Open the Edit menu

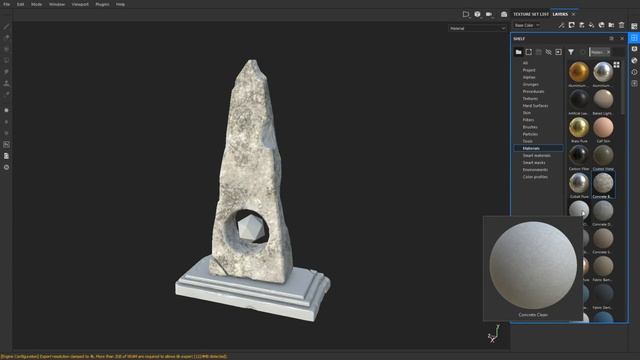click(x=20, y=4)
